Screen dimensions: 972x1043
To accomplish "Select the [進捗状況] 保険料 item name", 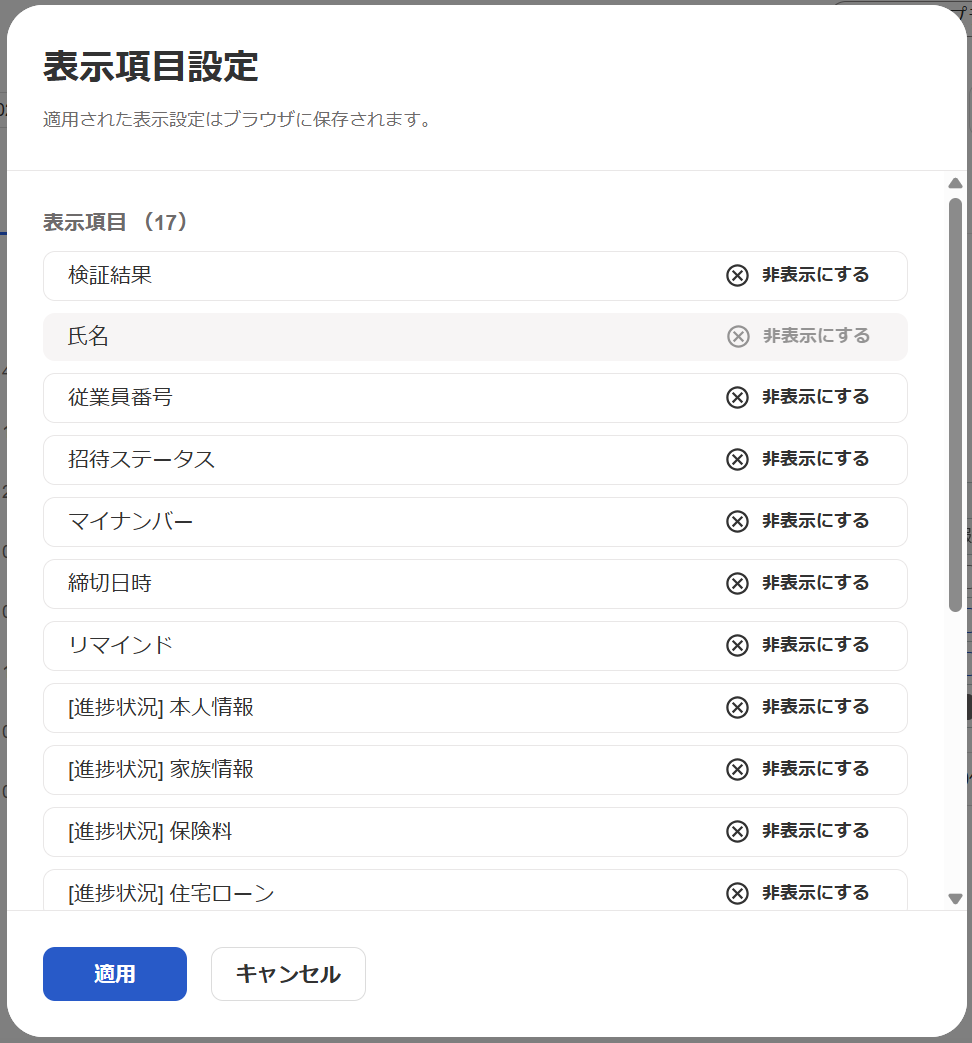I will [150, 831].
